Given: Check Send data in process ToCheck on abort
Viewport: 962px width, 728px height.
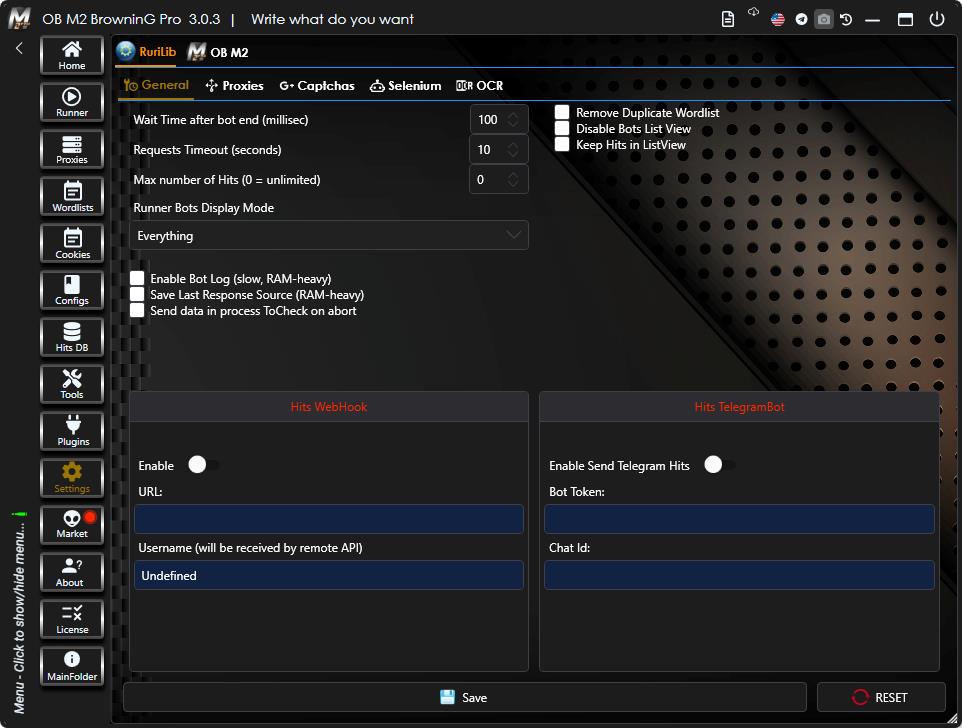Looking at the screenshot, I should pyautogui.click(x=137, y=310).
